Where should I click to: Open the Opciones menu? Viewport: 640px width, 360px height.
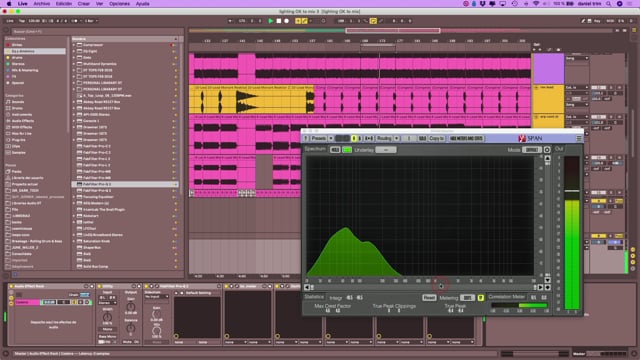tap(119, 4)
